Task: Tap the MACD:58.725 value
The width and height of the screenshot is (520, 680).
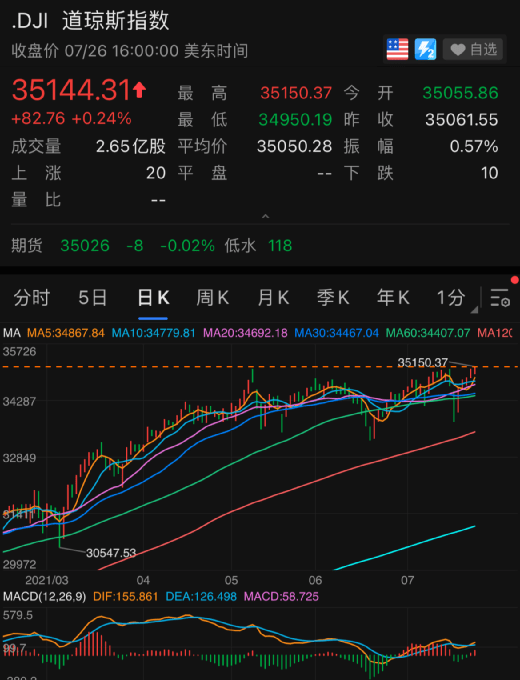Action: click(x=281, y=597)
